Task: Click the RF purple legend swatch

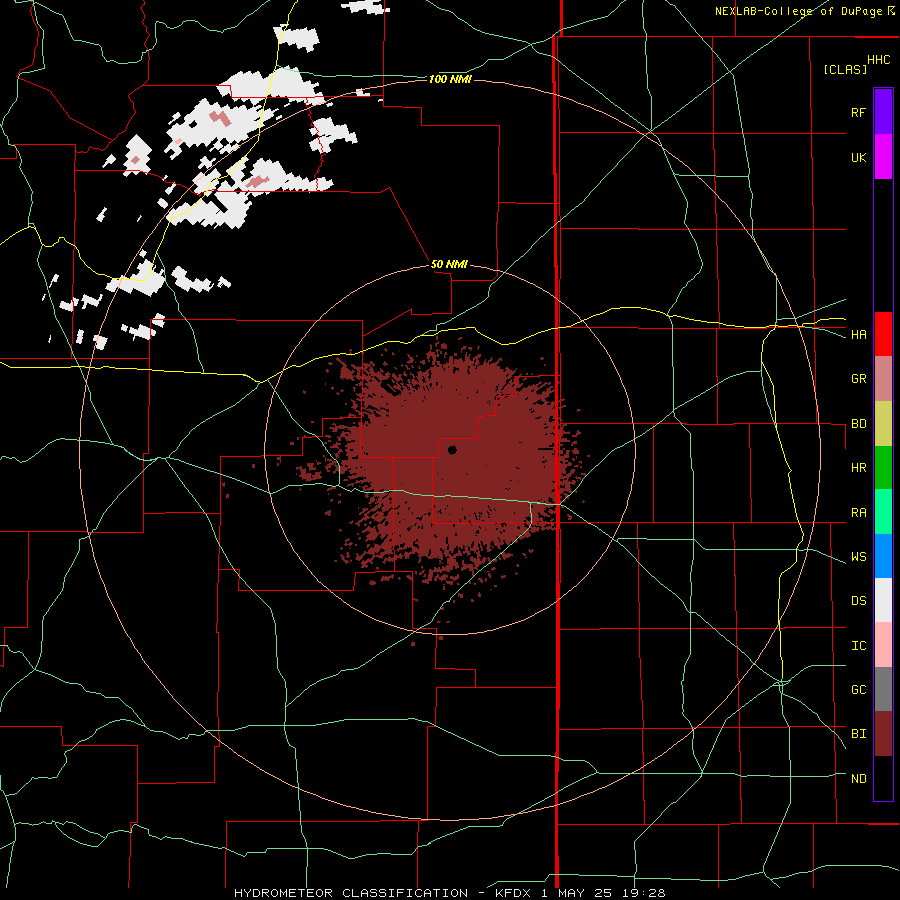Action: 883,112
